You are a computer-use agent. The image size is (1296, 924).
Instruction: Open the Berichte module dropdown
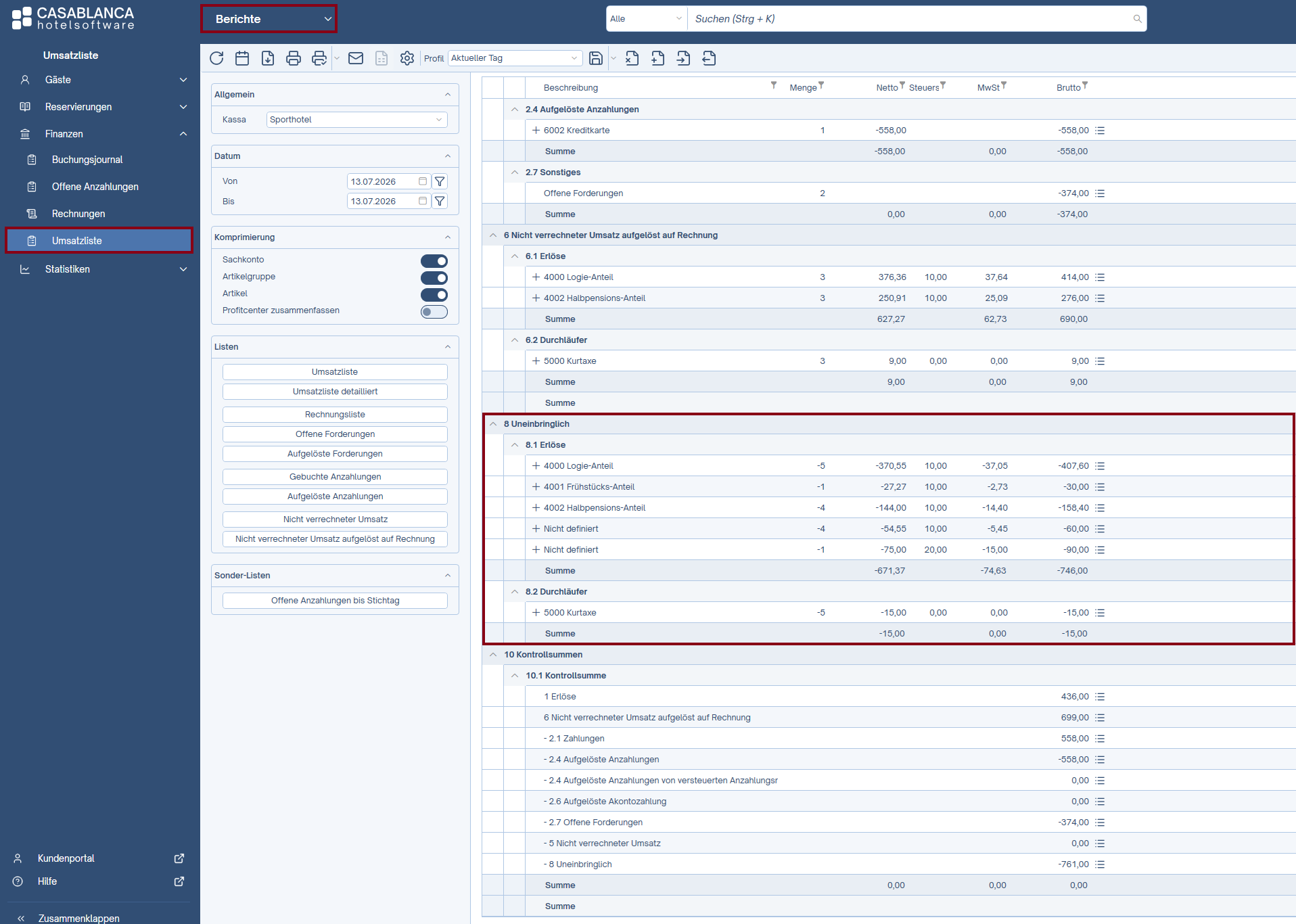pyautogui.click(x=269, y=19)
